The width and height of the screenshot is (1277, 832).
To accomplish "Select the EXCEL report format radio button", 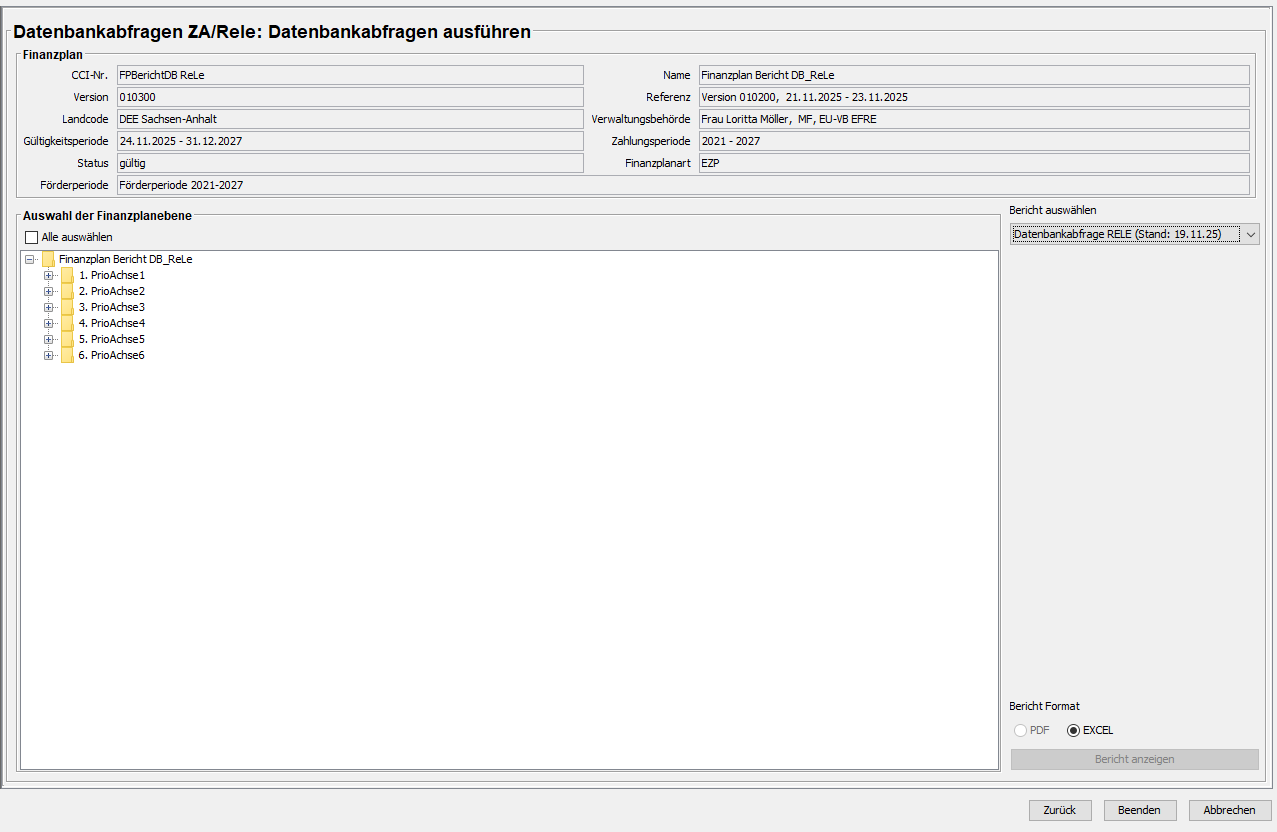I will click(1073, 730).
